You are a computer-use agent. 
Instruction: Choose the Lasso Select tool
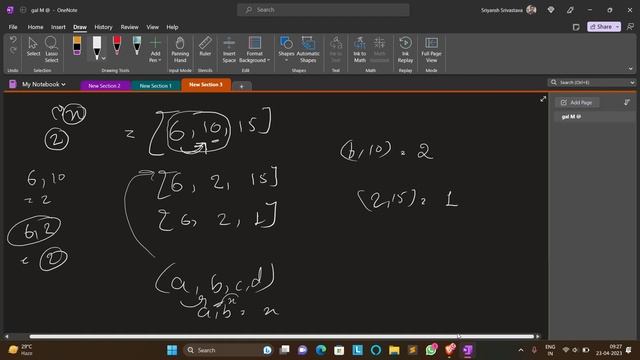[51, 49]
